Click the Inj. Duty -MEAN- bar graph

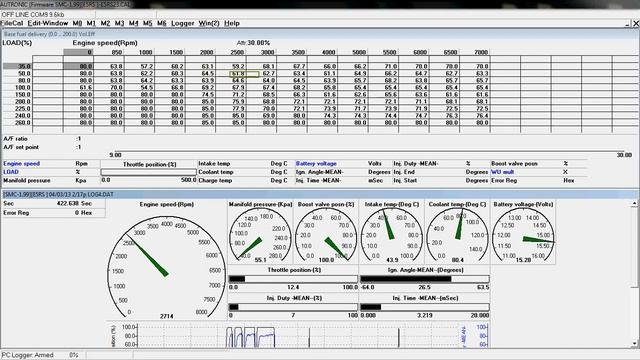pos(293,307)
